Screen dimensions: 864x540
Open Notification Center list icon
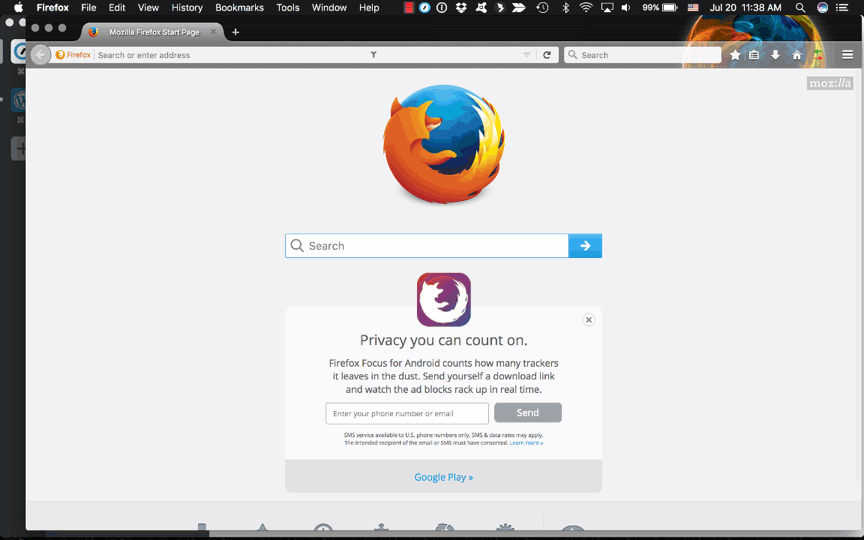(x=842, y=8)
